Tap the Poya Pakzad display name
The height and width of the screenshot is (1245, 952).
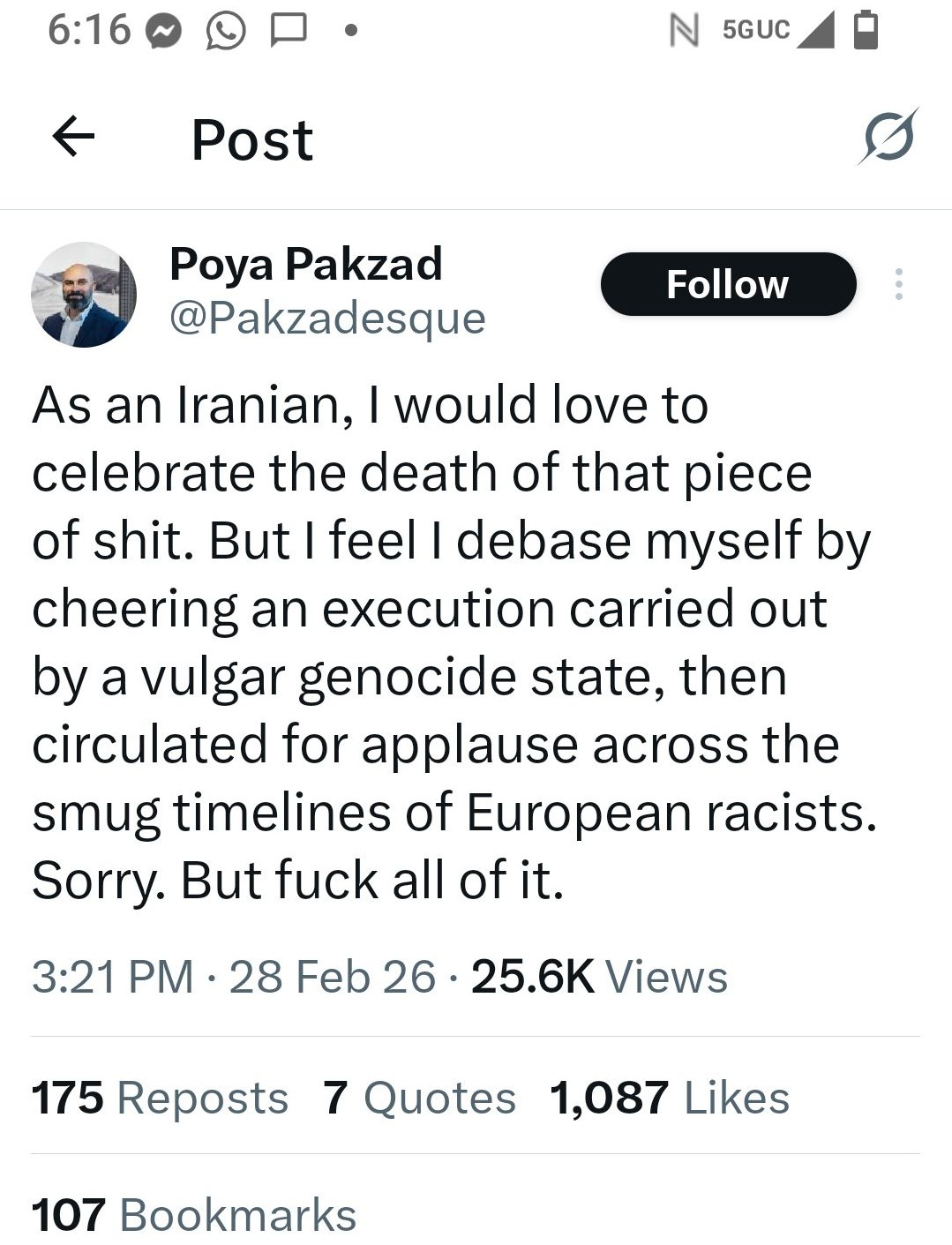pyautogui.click(x=305, y=264)
